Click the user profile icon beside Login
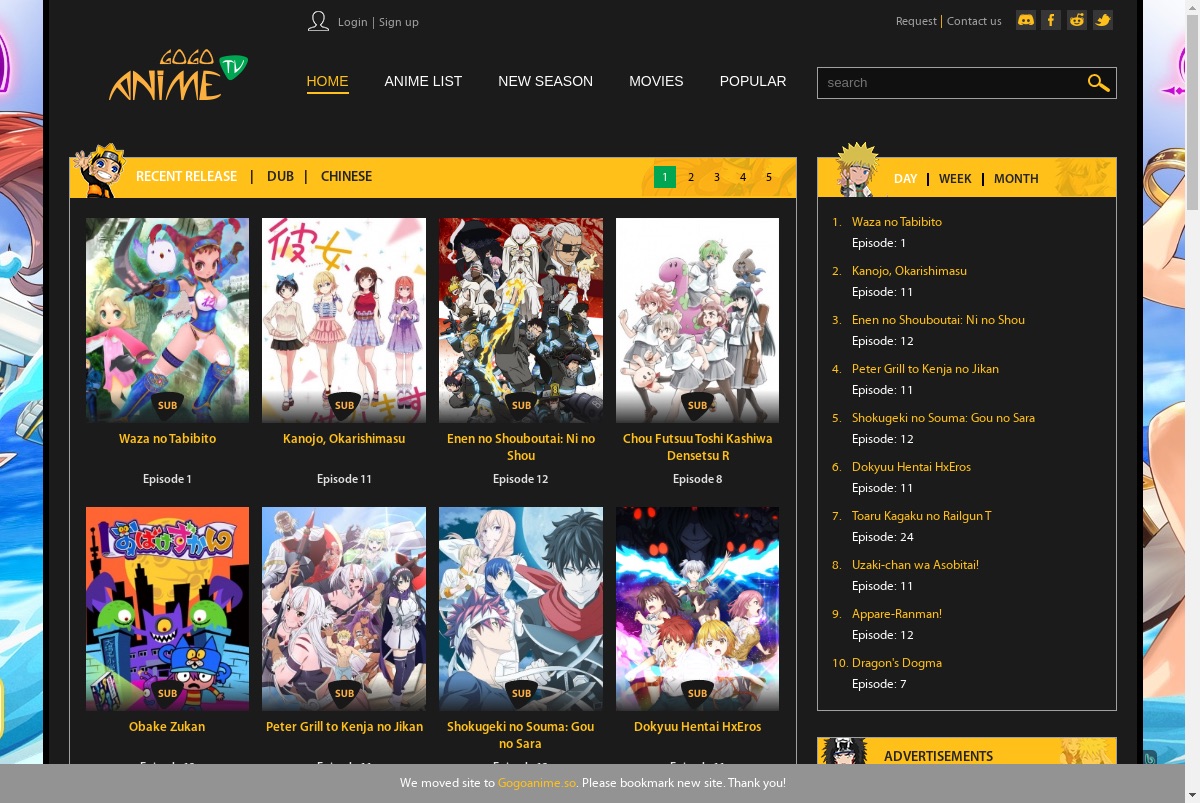Screen dimensions: 1200x803 click(318, 21)
